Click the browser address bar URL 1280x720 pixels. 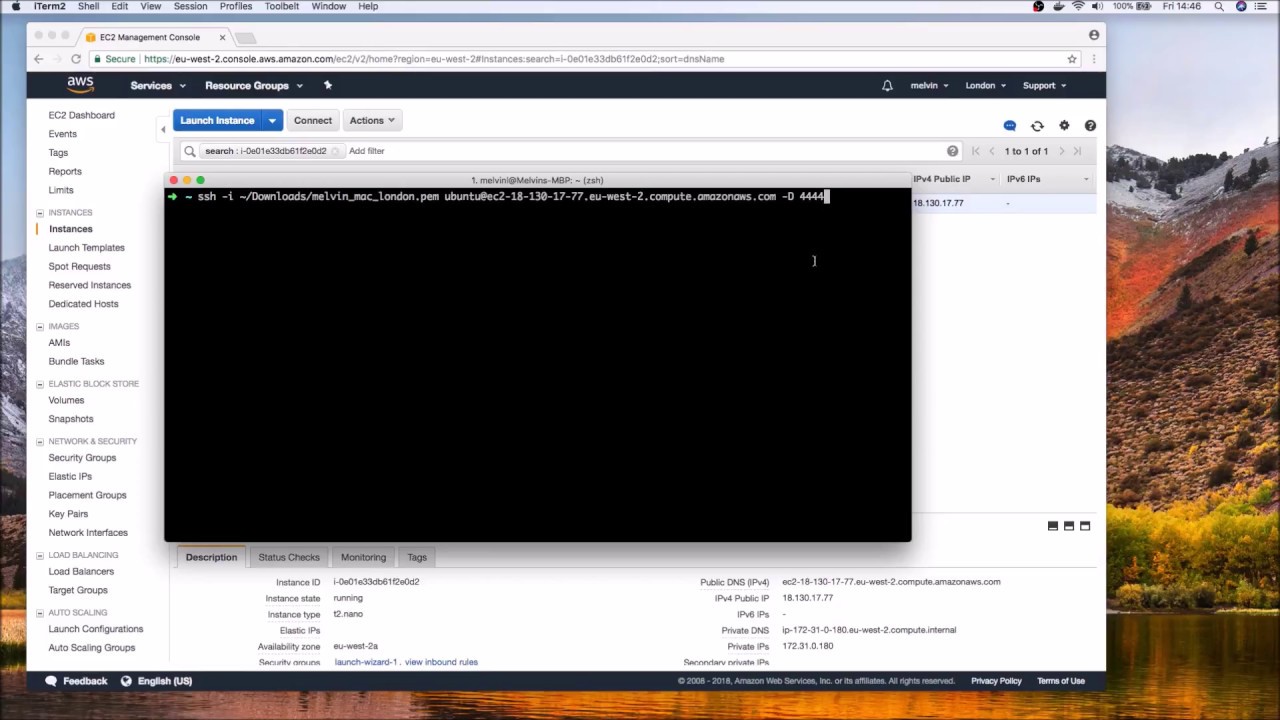(x=434, y=59)
